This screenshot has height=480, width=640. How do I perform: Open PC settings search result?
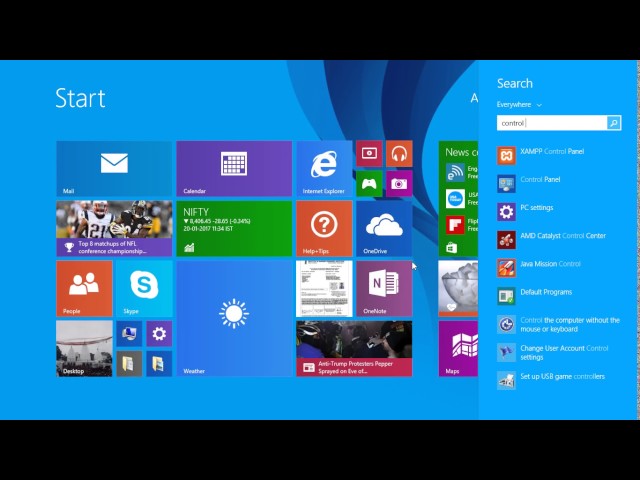558,212
